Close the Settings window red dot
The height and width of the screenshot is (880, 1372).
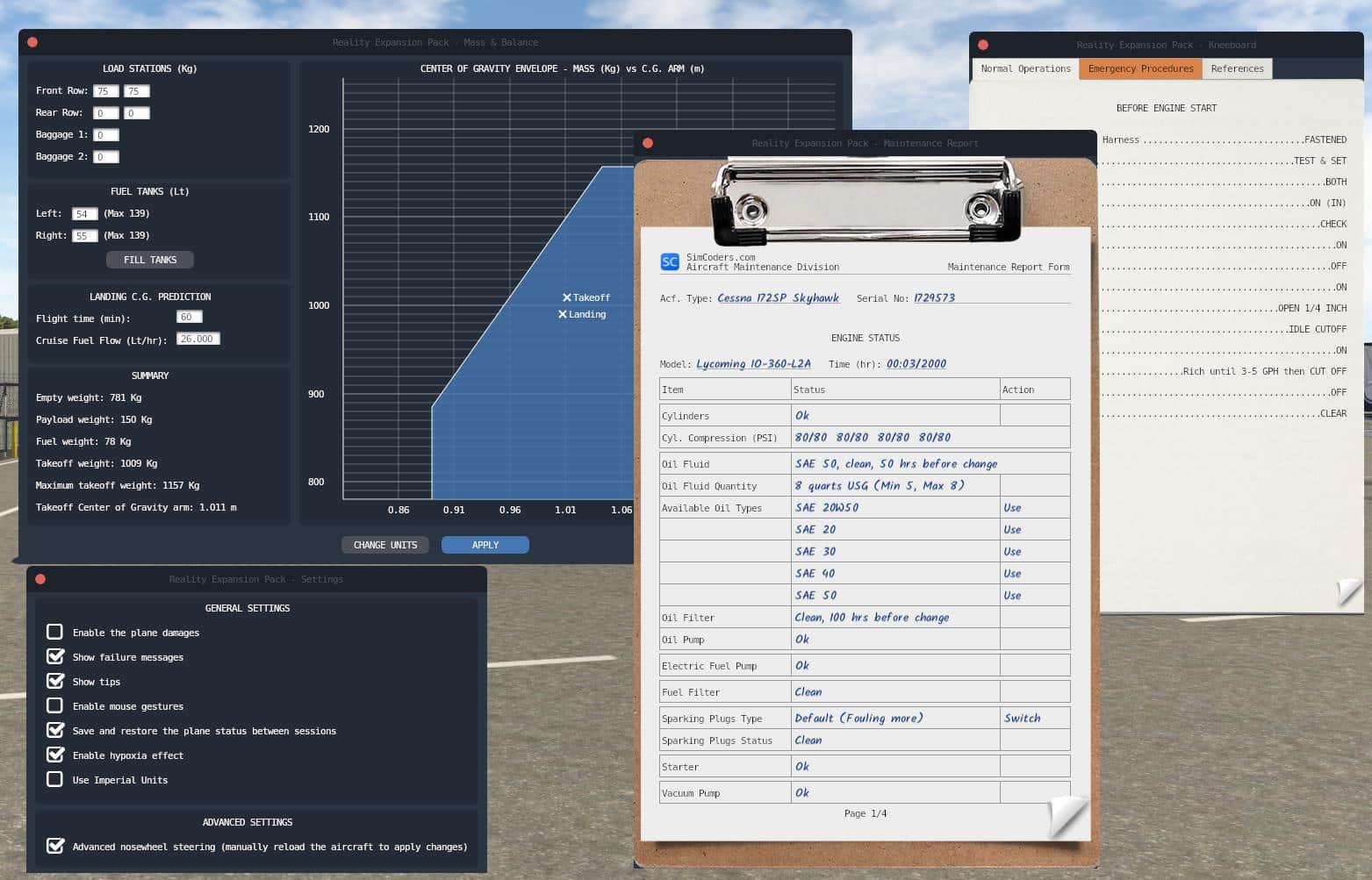pos(40,579)
